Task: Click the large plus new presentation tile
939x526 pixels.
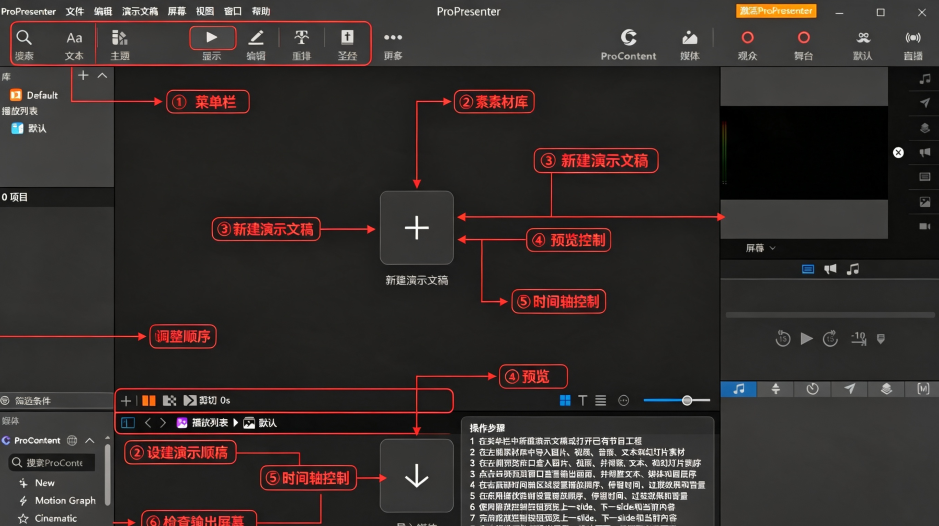Action: (x=417, y=228)
